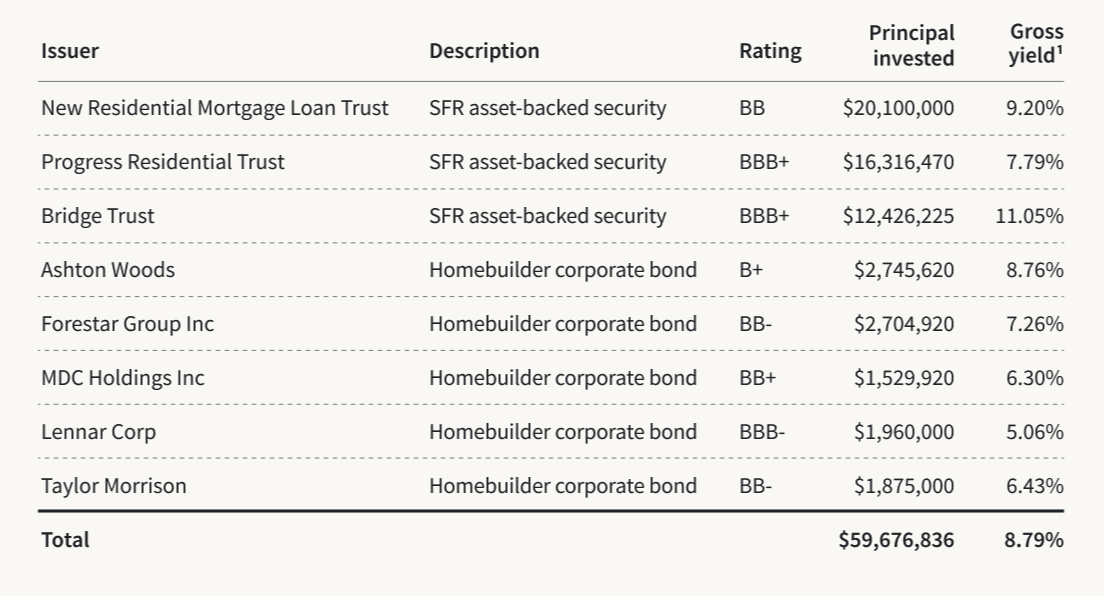1104x596 pixels.
Task: Click the Principal invested column header
Action: point(912,46)
